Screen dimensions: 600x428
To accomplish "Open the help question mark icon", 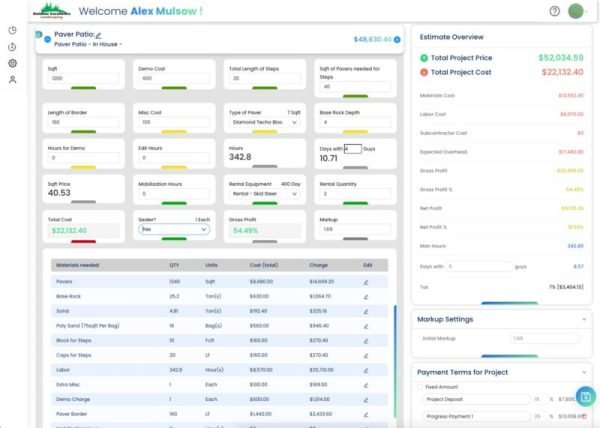I will point(554,11).
